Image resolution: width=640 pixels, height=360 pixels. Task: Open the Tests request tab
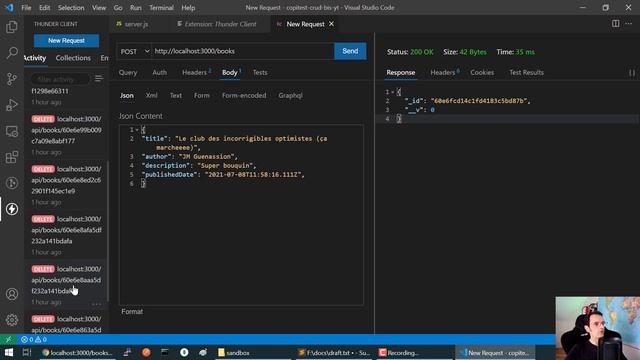click(x=260, y=73)
